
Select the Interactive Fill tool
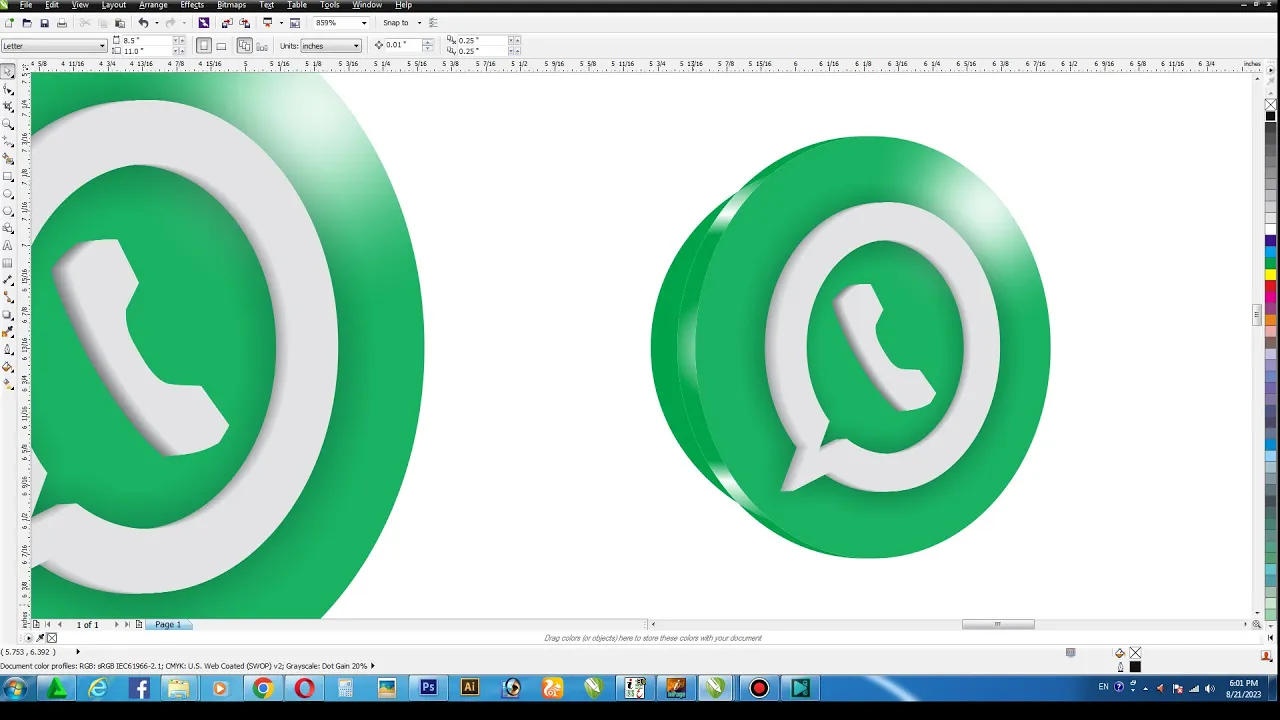pos(9,384)
